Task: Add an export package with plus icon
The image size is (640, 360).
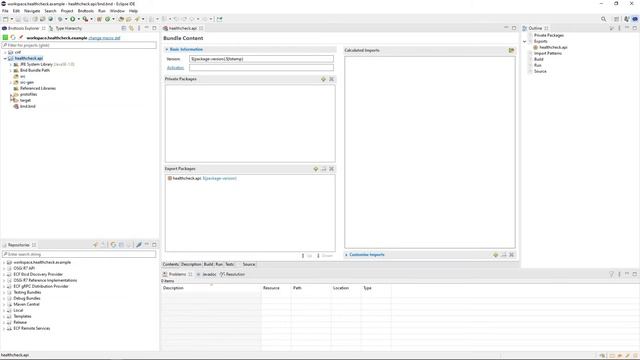Action: 316,169
